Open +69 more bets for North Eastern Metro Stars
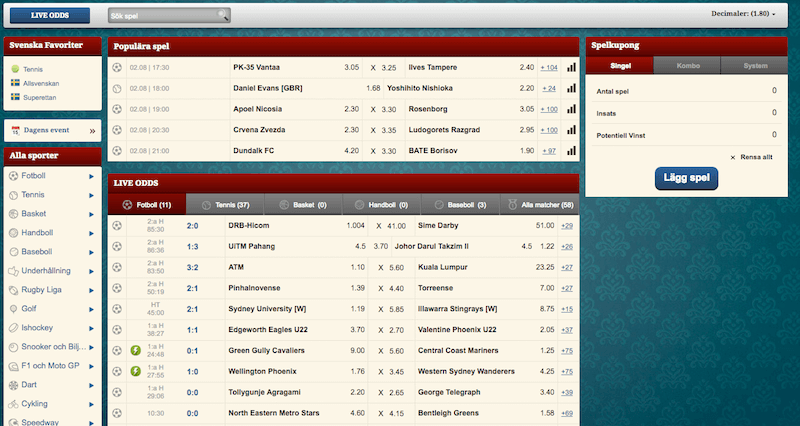 (567, 413)
